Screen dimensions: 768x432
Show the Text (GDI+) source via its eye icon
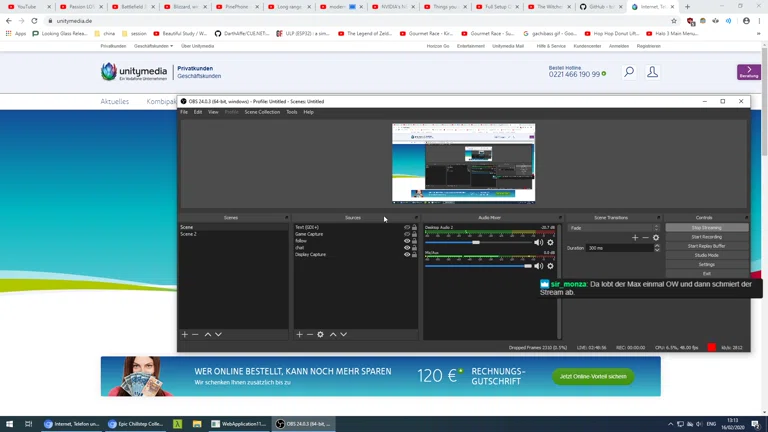407,227
